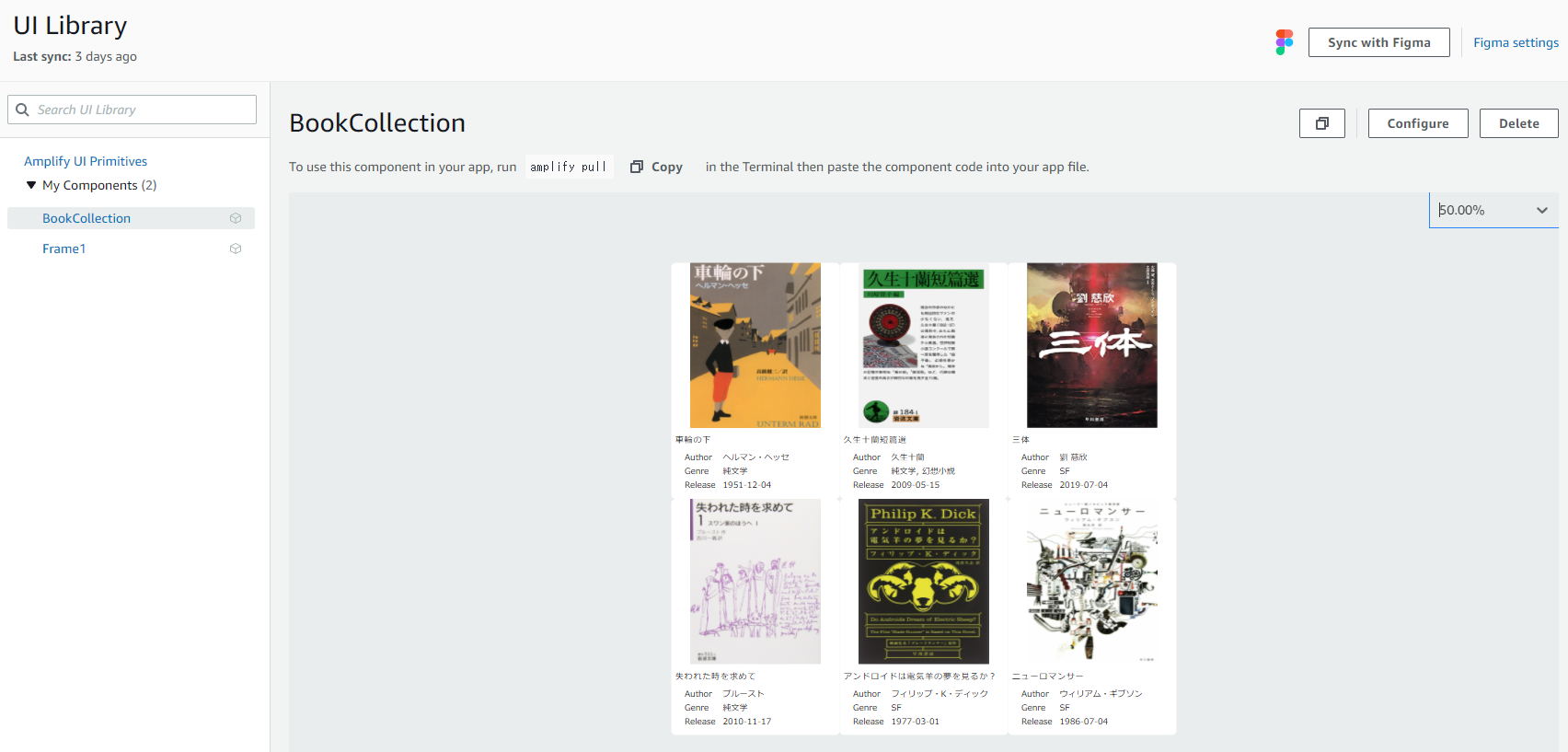Click the Figma logo icon
This screenshot has width=1568, height=752.
tap(1285, 42)
